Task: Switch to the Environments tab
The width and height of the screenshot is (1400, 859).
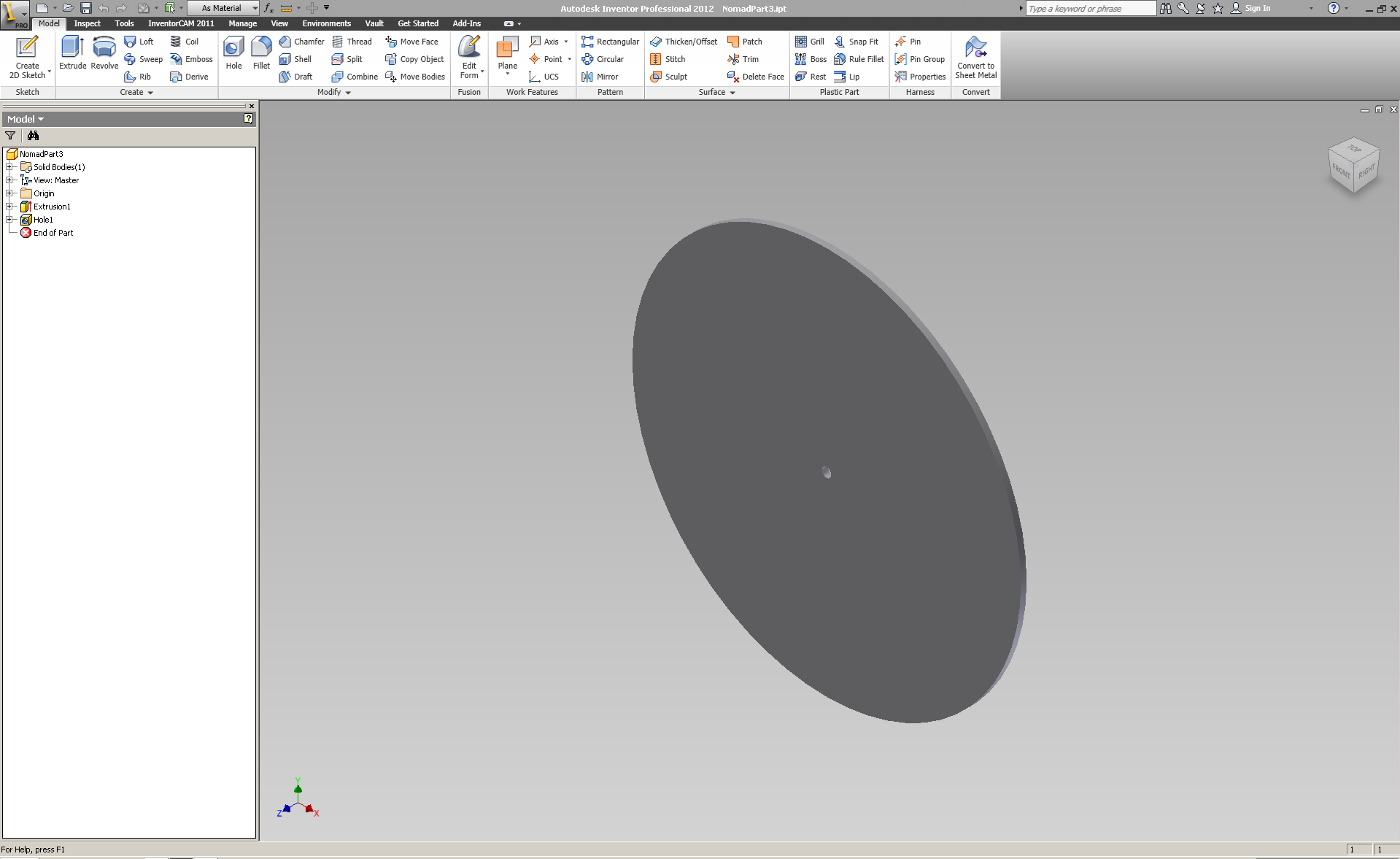Action: pyautogui.click(x=327, y=23)
